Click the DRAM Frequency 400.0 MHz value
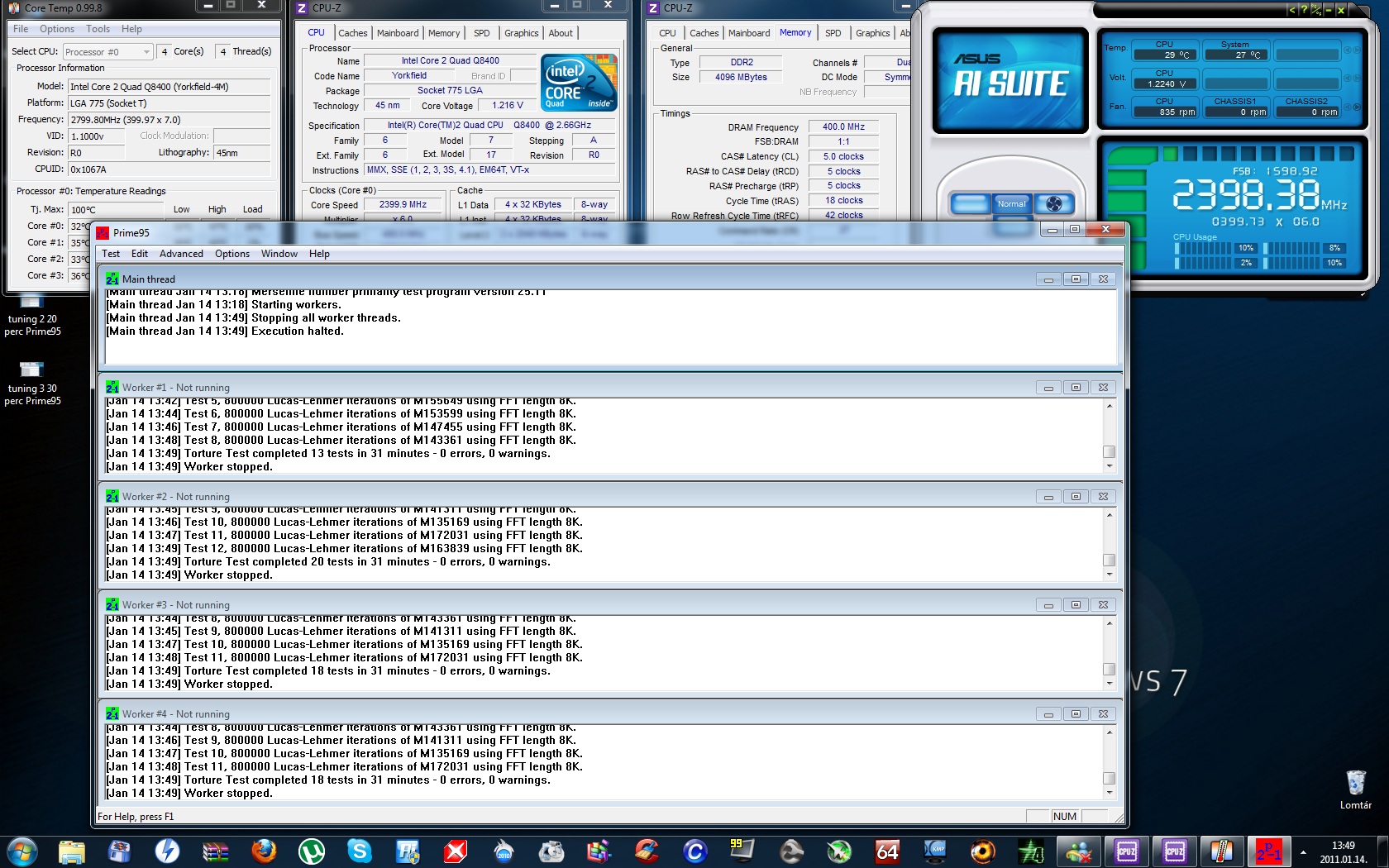The height and width of the screenshot is (868, 1389). tap(843, 127)
